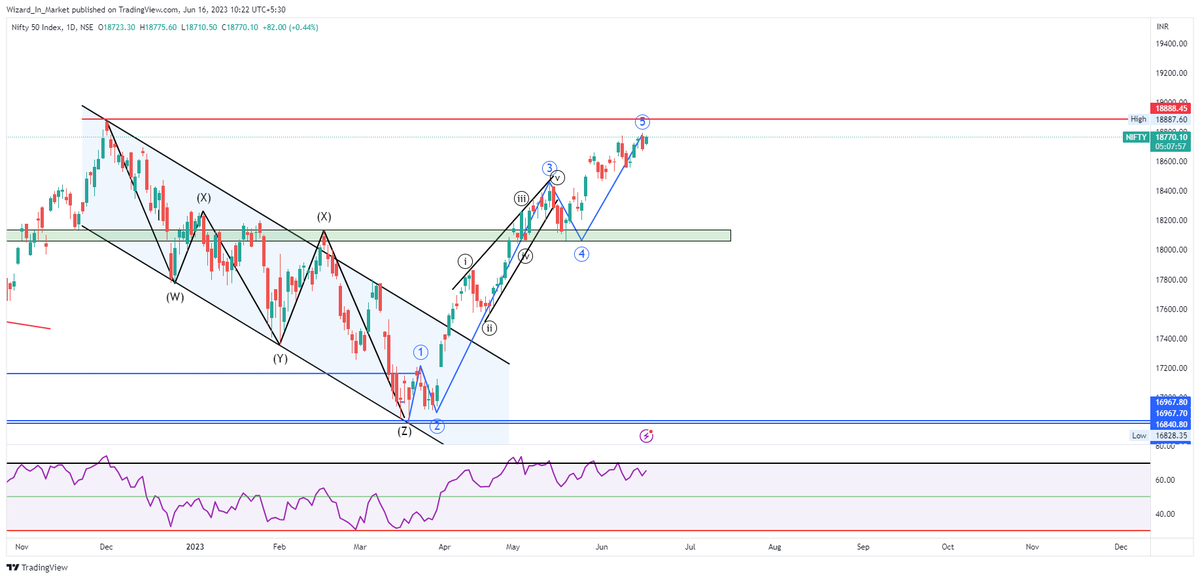The width and height of the screenshot is (1200, 579).
Task: Click the Apr label on the time axis
Action: point(445,547)
